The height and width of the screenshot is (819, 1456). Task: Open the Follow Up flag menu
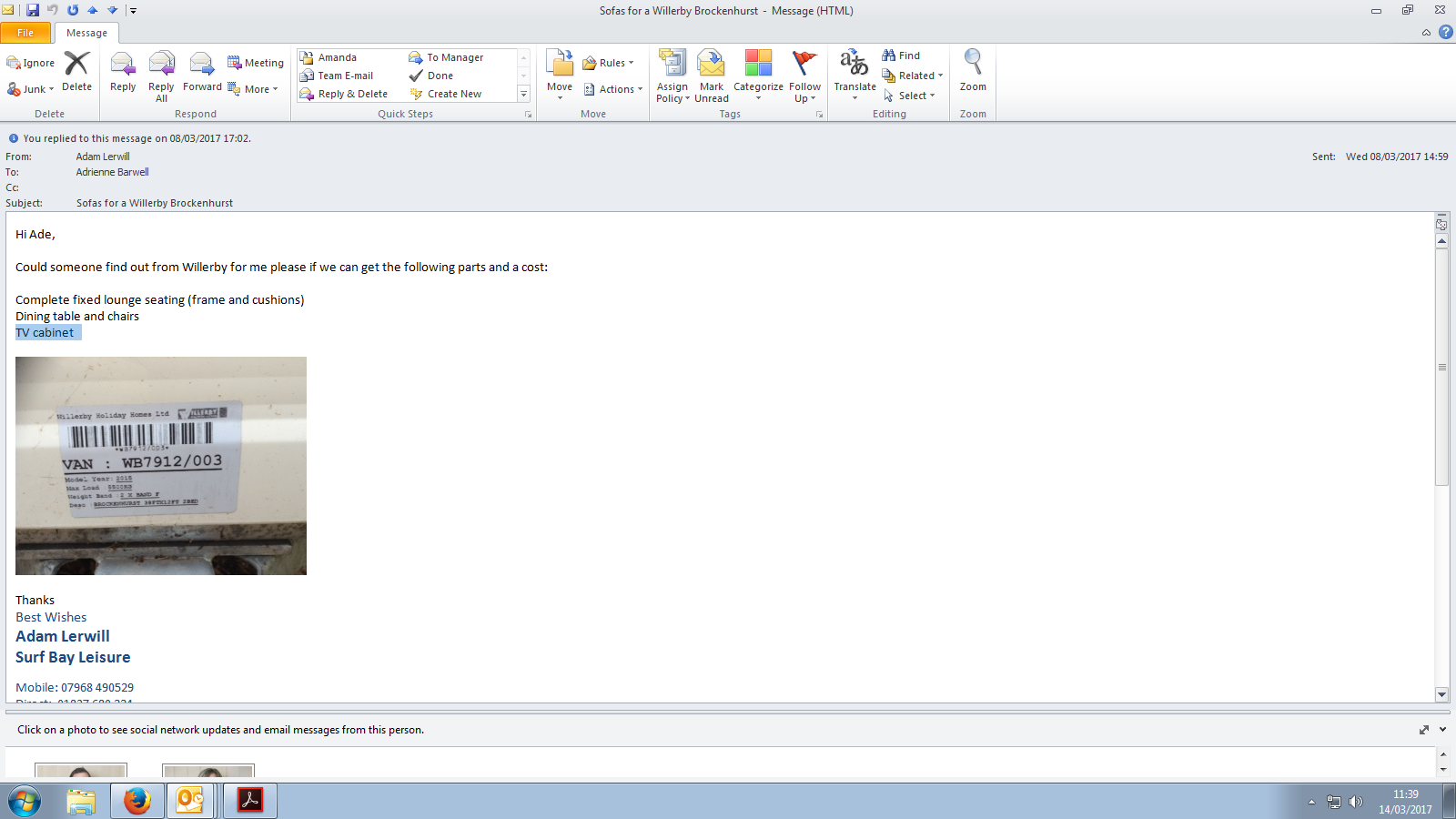pos(804,76)
